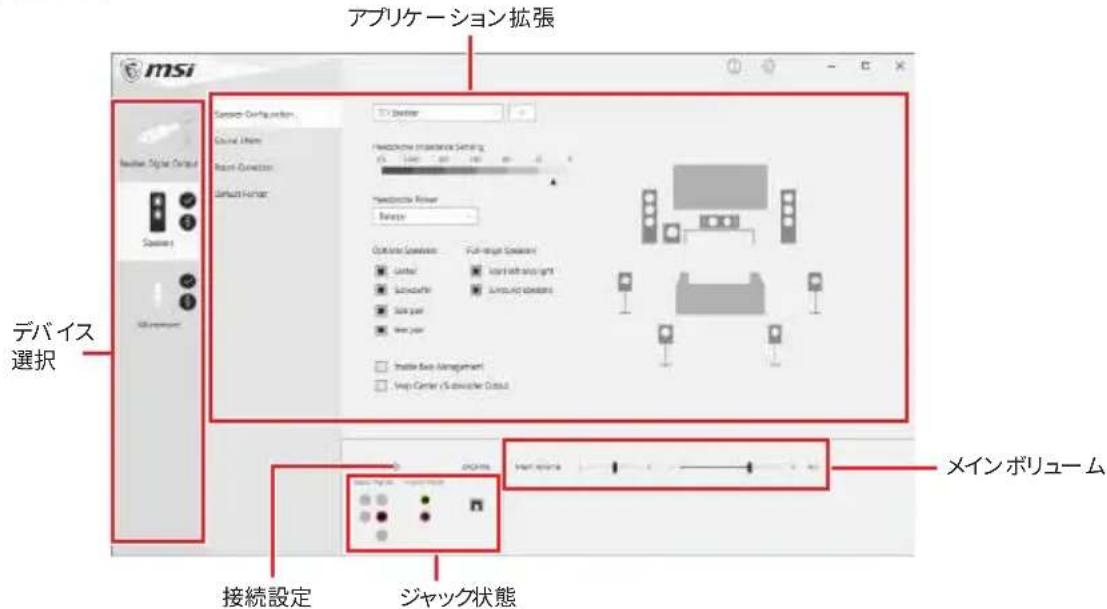Screen dimensions: 1107x609
Task: Test the front left speaker in diagram
Action: (x=649, y=216)
